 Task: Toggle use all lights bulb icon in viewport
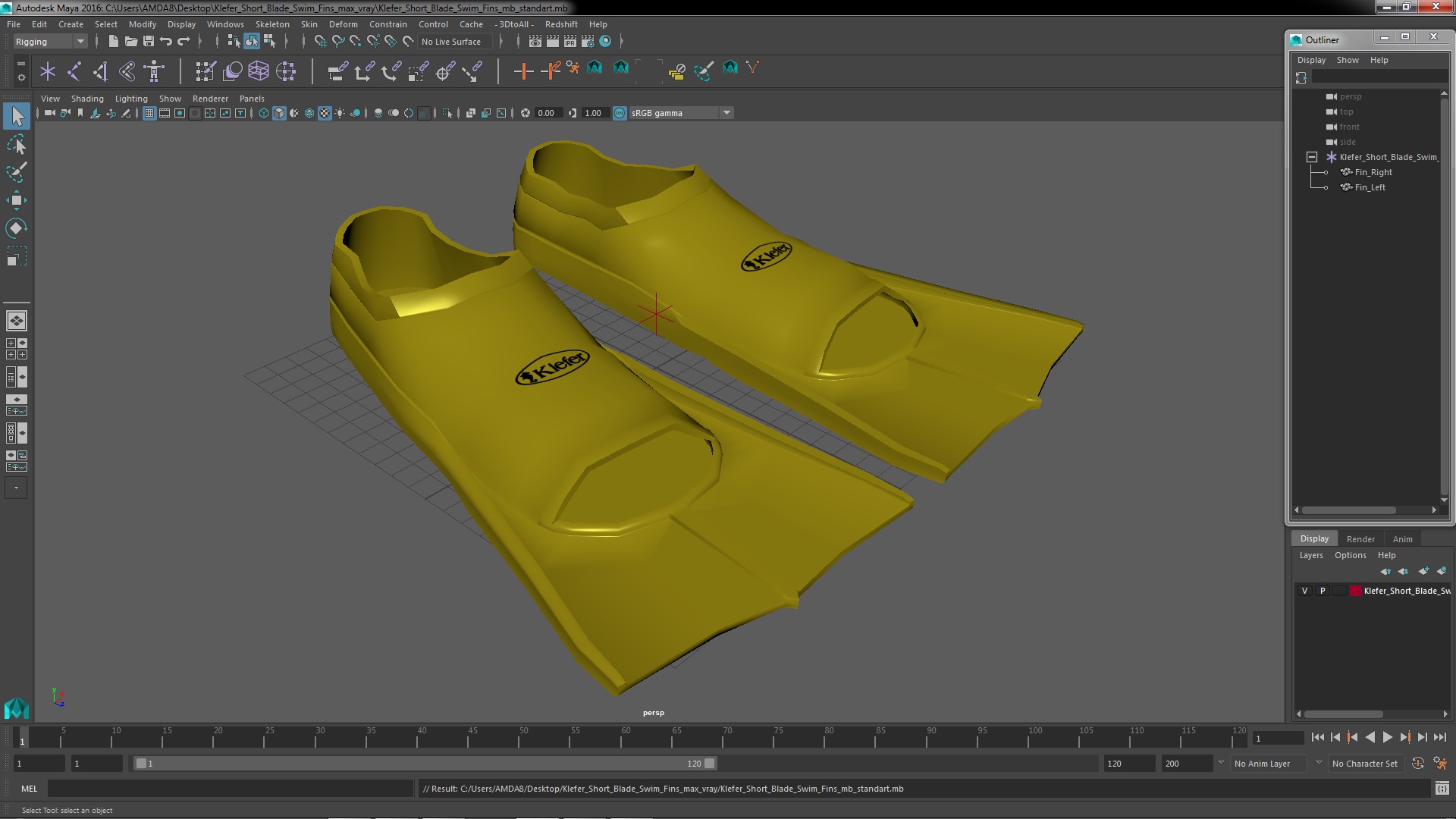tap(340, 113)
